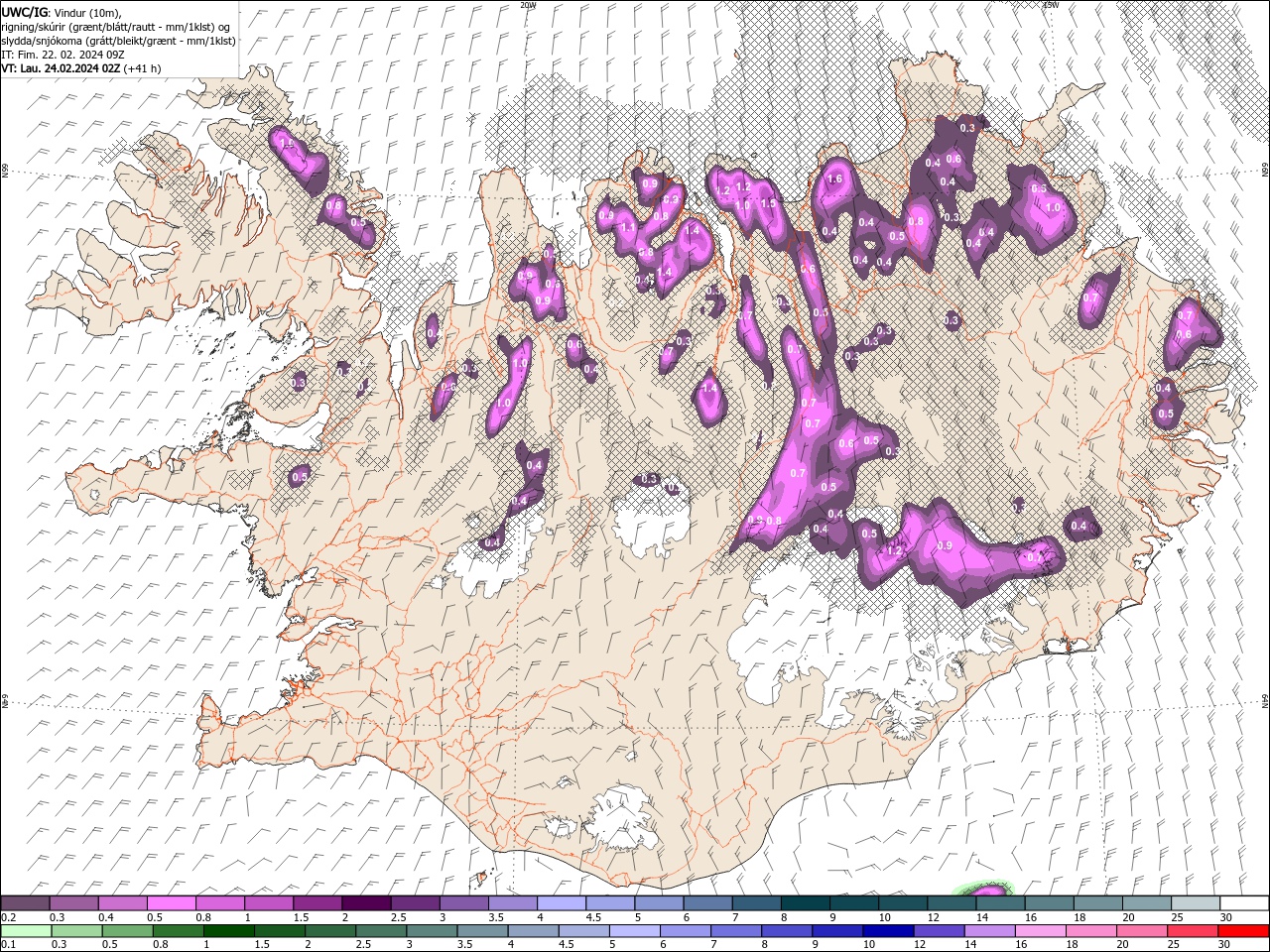Viewport: 1270px width, 952px height.
Task: Click dark teal upper swatch starting at 8
Action: pyautogui.click(x=805, y=903)
